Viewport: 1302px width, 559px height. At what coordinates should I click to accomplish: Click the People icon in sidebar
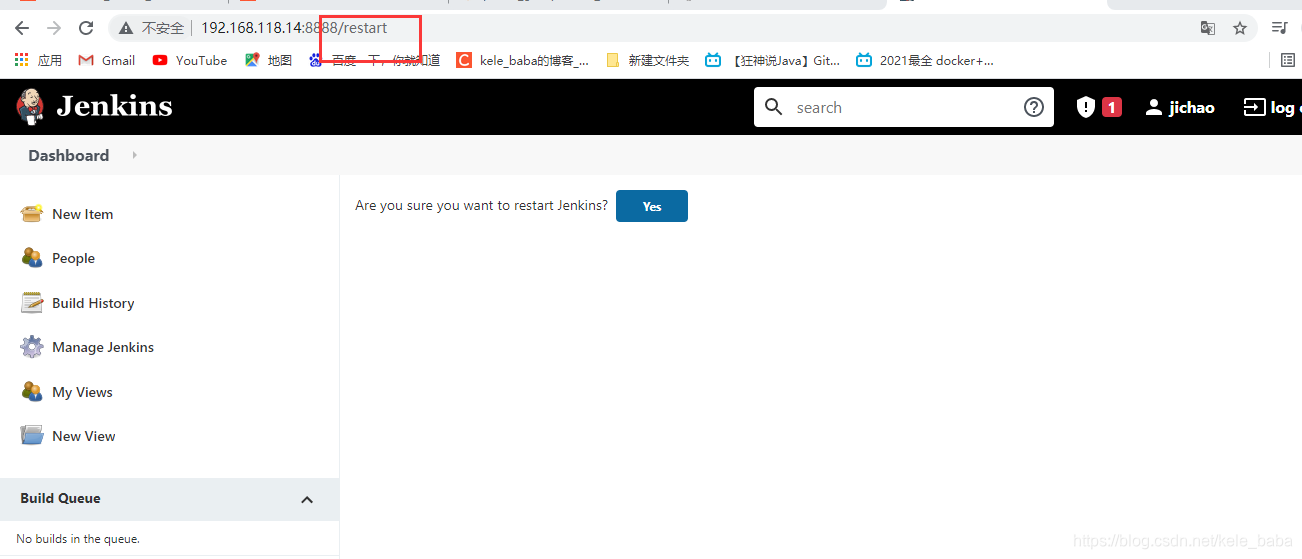click(x=32, y=257)
